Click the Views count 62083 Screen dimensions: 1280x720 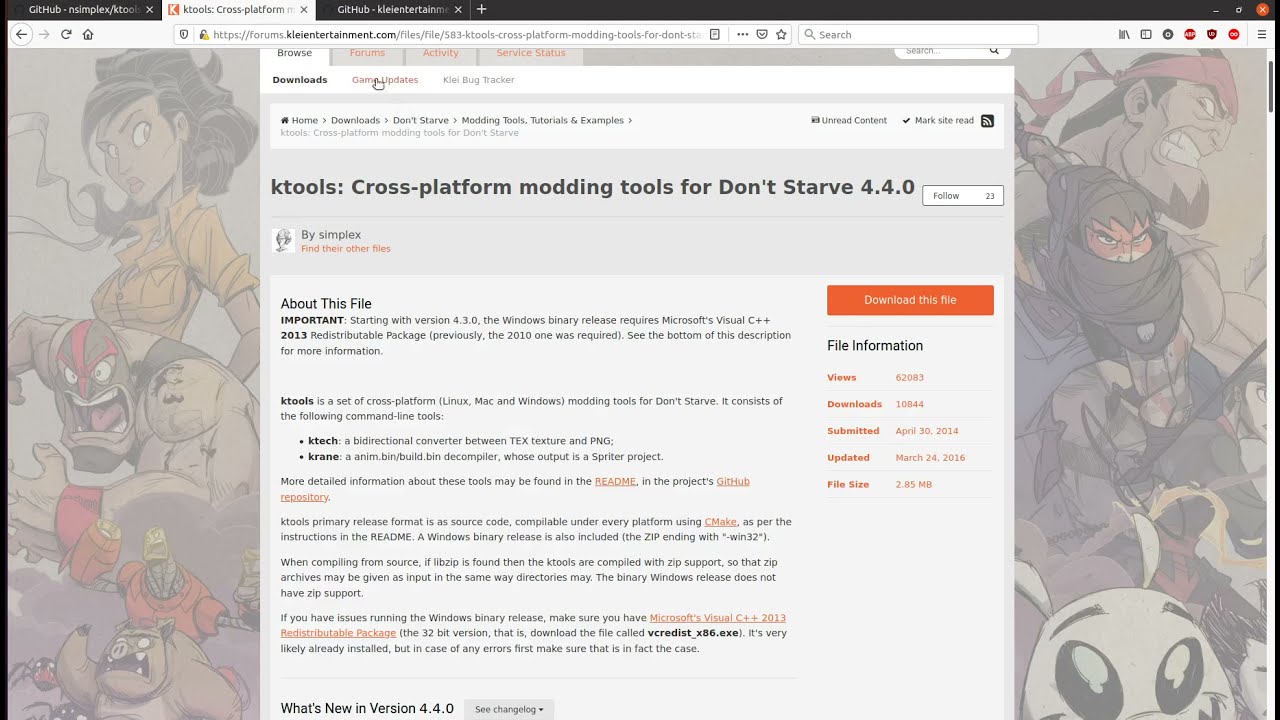tap(909, 378)
